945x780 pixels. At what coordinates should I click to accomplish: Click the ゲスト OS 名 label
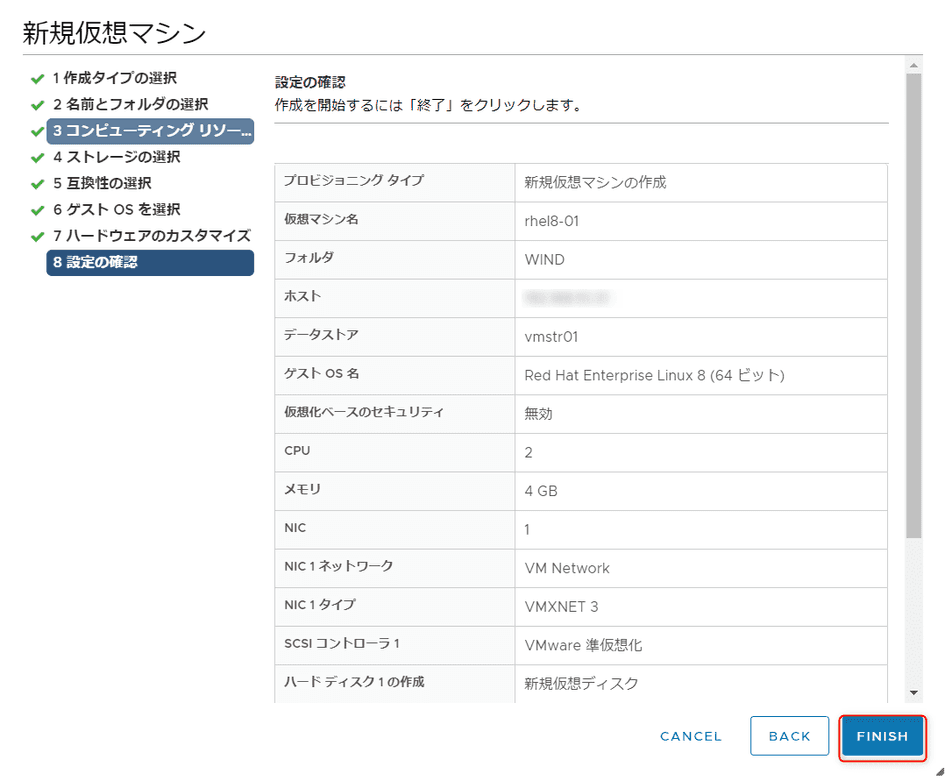(x=321, y=373)
